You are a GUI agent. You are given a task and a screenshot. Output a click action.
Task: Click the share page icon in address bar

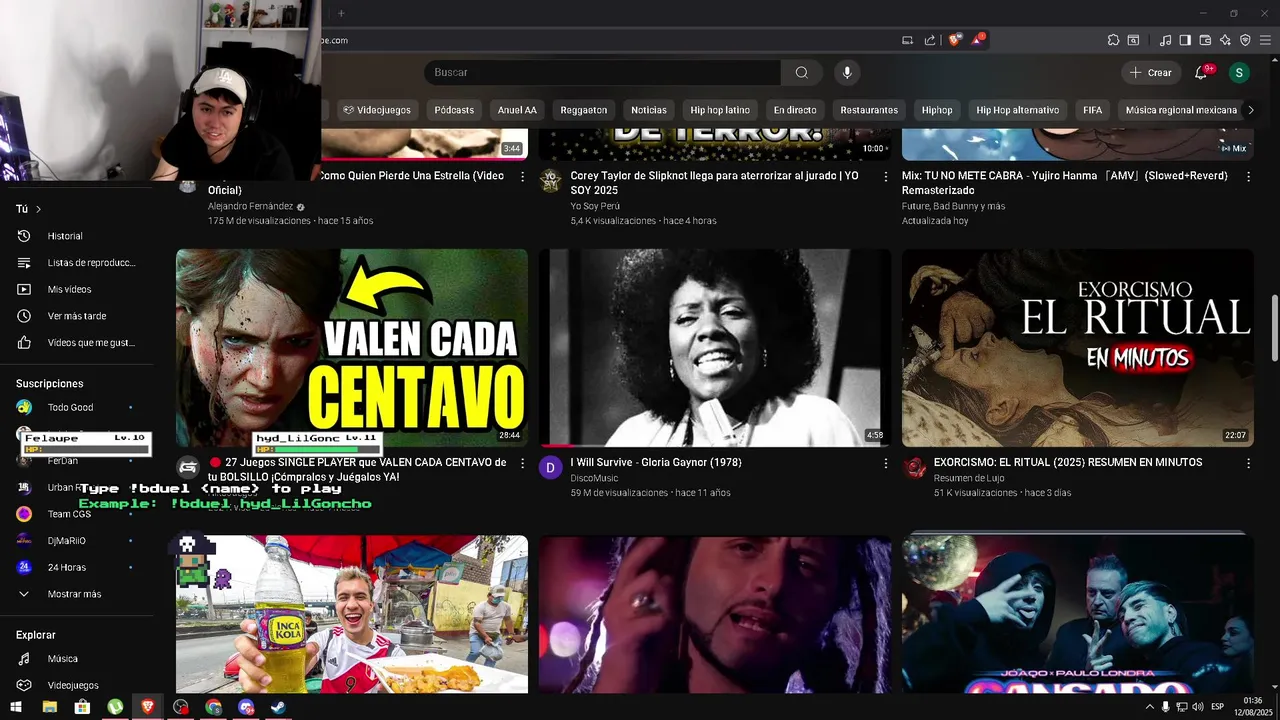click(x=930, y=40)
